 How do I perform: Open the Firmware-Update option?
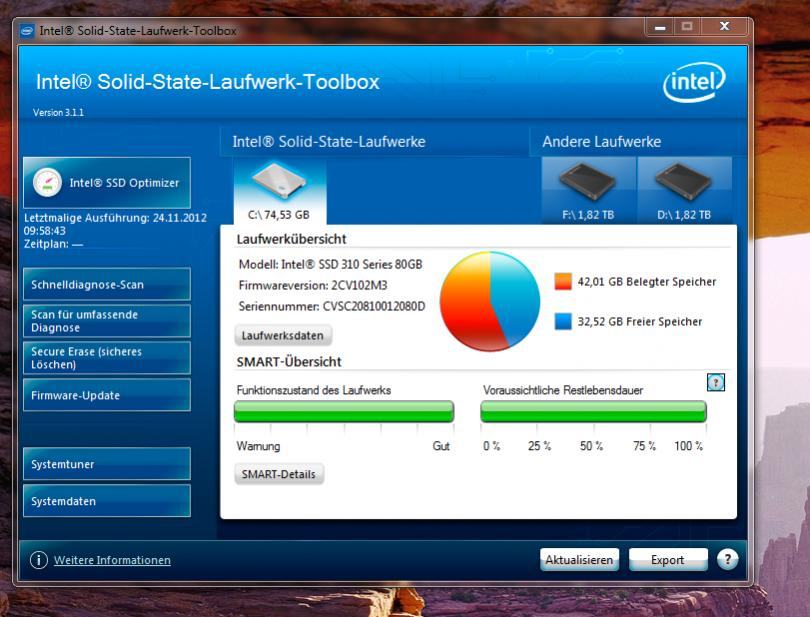coord(107,395)
